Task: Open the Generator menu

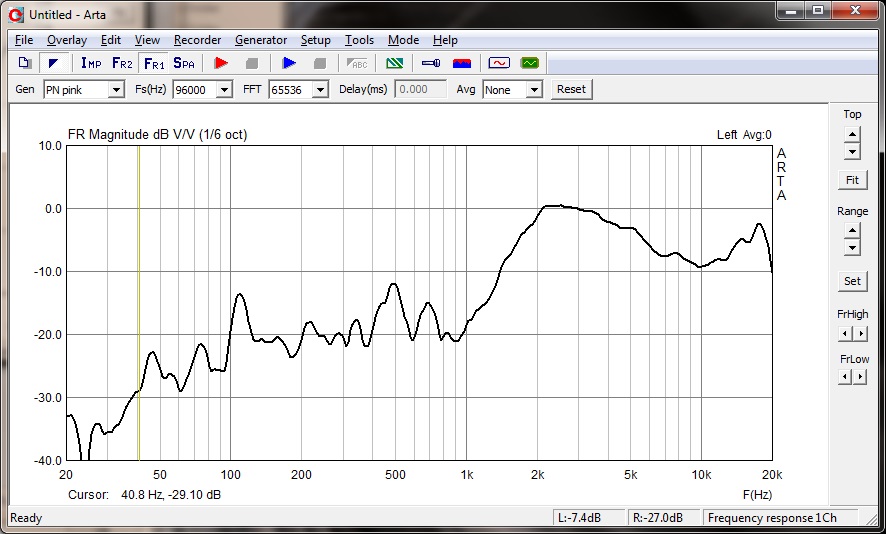Action: click(x=261, y=40)
